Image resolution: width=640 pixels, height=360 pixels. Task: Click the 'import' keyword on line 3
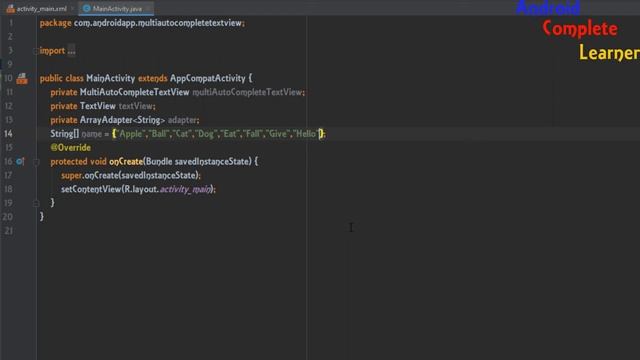click(52, 51)
